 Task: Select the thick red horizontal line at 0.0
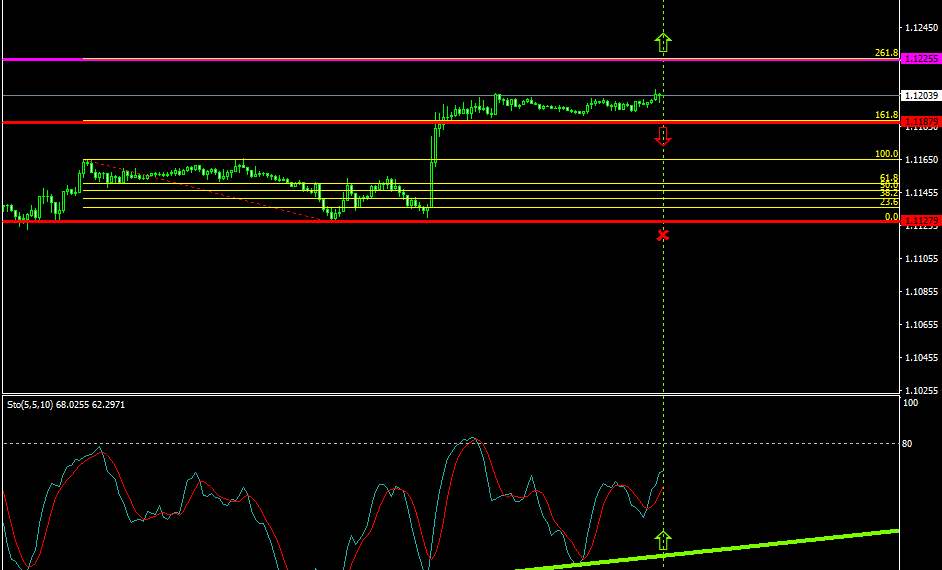pos(300,221)
